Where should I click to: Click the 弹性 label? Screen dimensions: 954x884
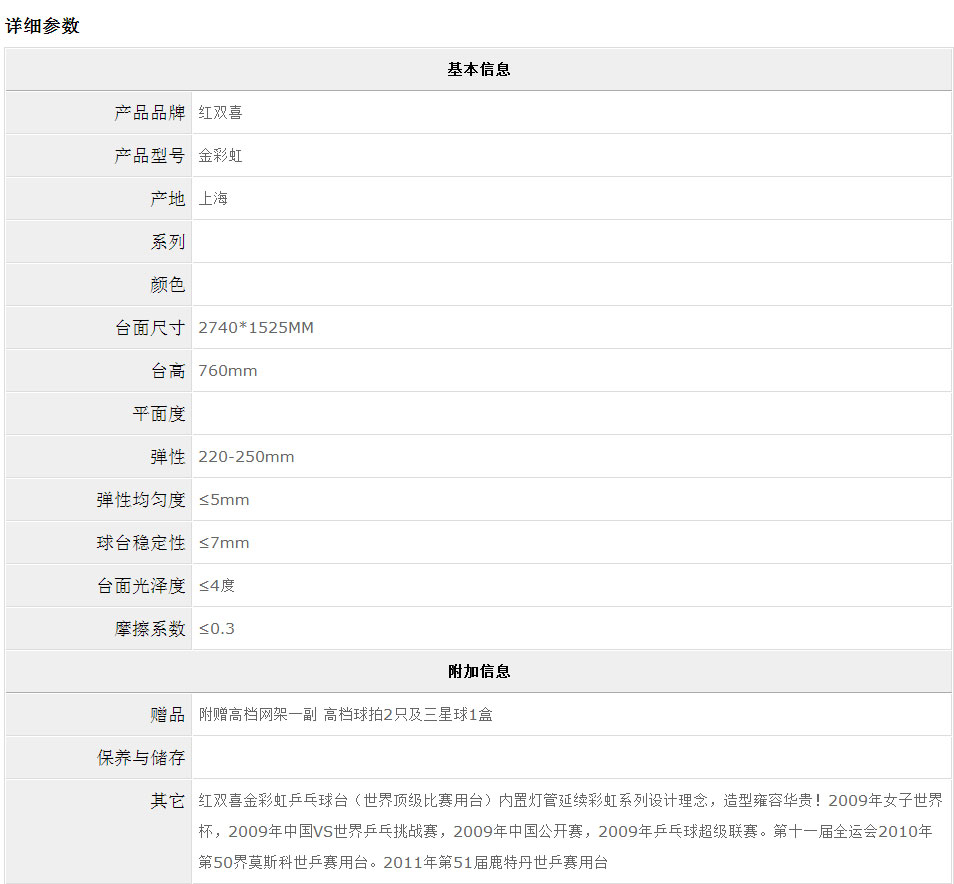pos(167,457)
